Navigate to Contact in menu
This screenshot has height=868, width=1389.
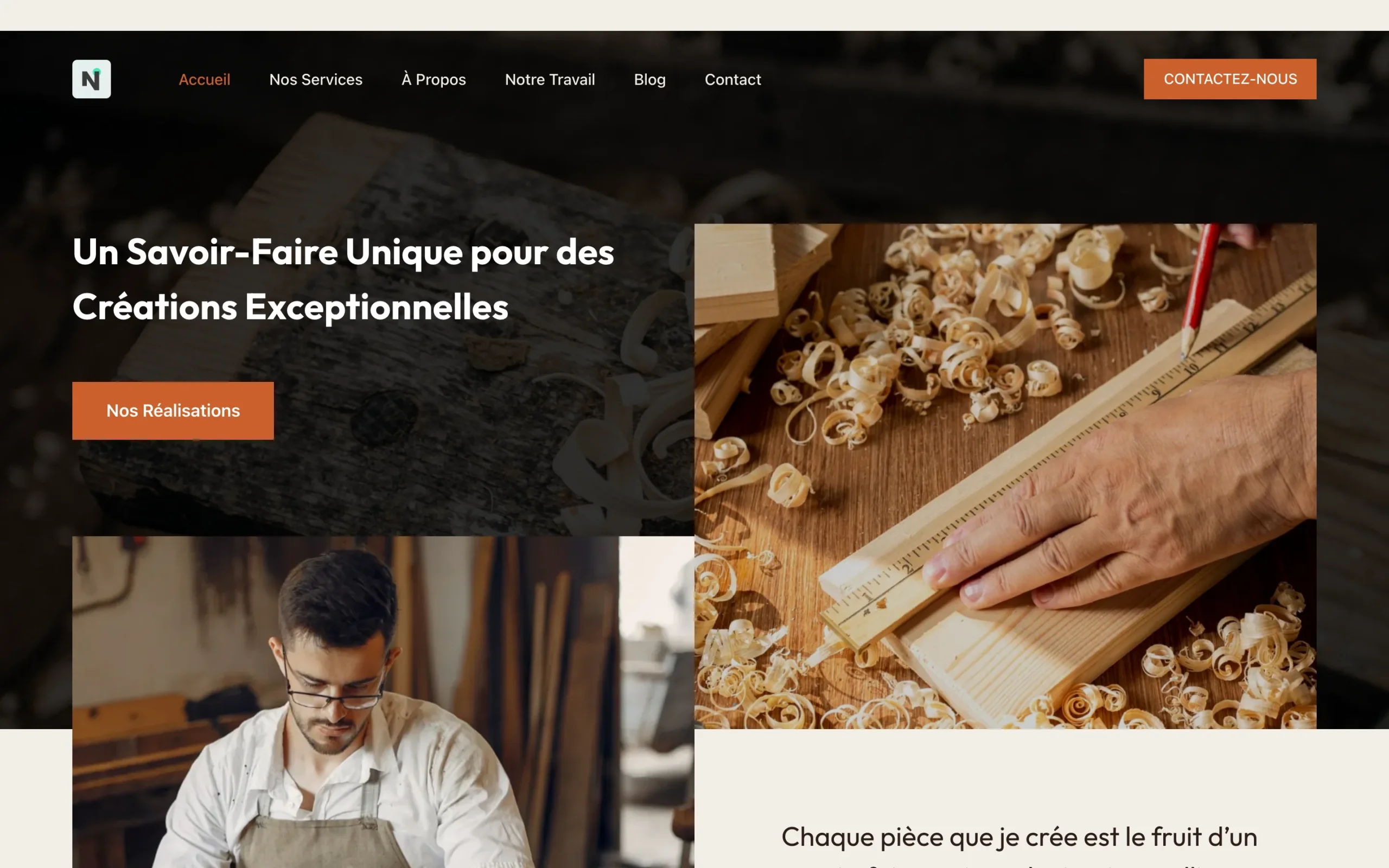click(733, 79)
